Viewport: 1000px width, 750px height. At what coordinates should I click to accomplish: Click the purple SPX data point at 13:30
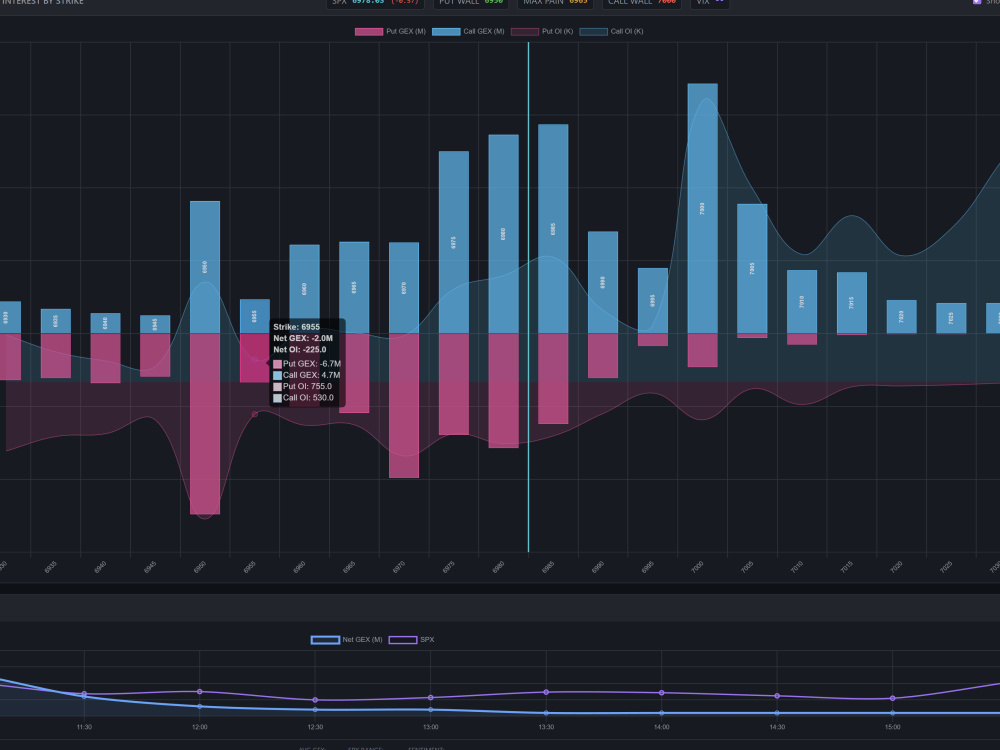point(546,692)
